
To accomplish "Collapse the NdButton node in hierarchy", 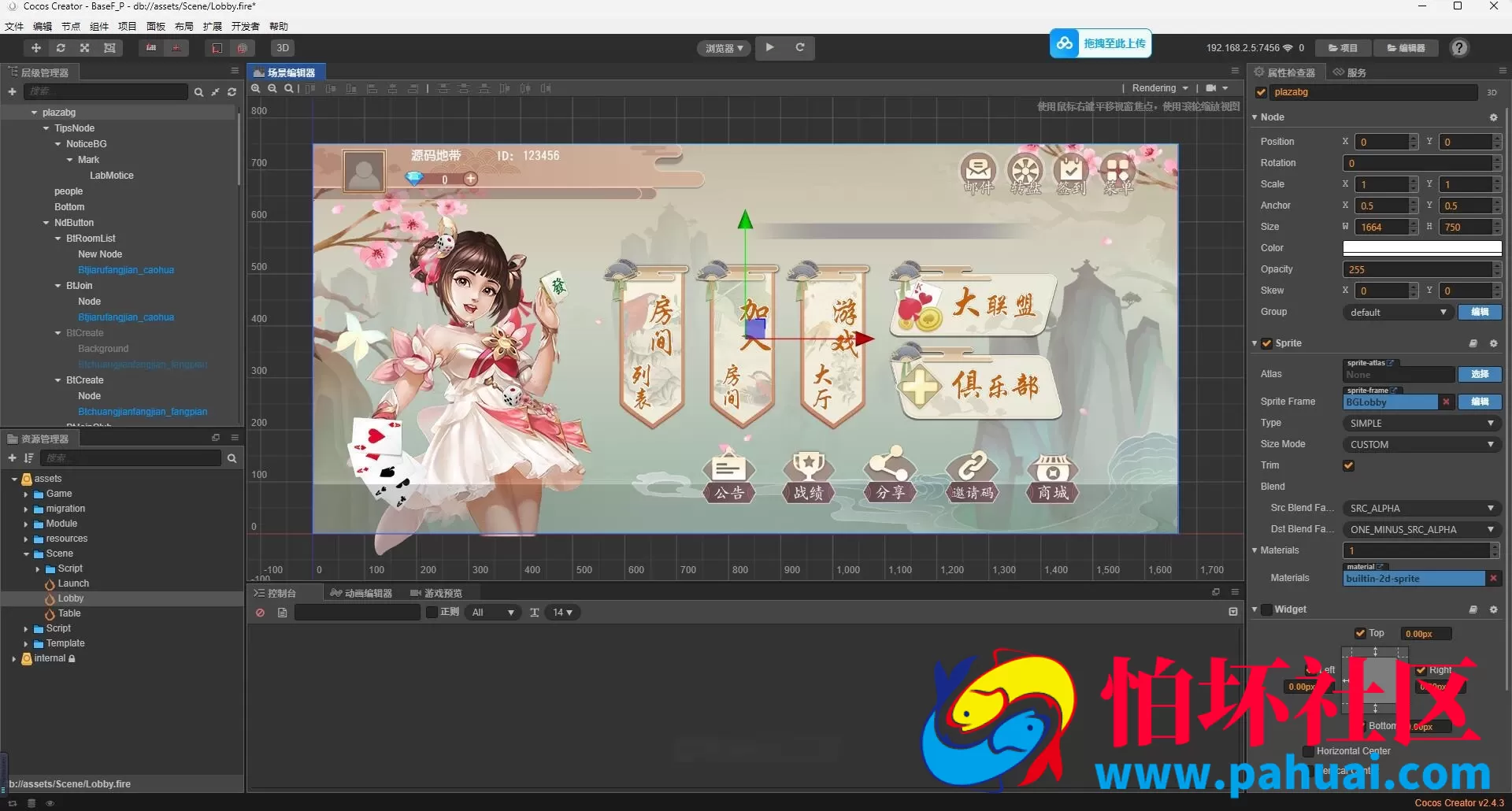I will tap(46, 223).
